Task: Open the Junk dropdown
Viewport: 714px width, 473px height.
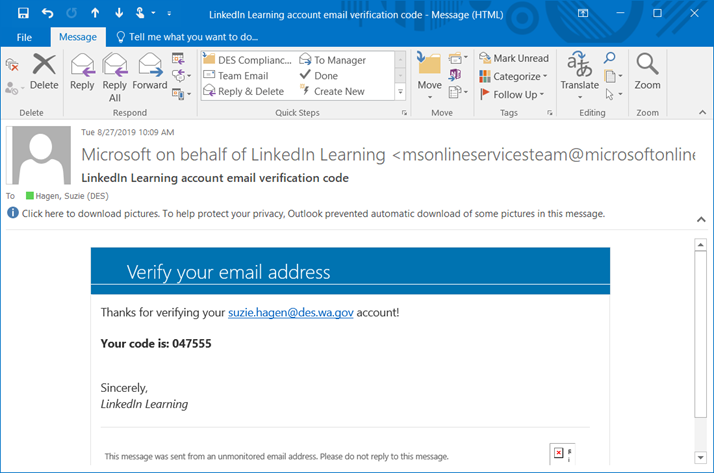Action: pos(13,88)
